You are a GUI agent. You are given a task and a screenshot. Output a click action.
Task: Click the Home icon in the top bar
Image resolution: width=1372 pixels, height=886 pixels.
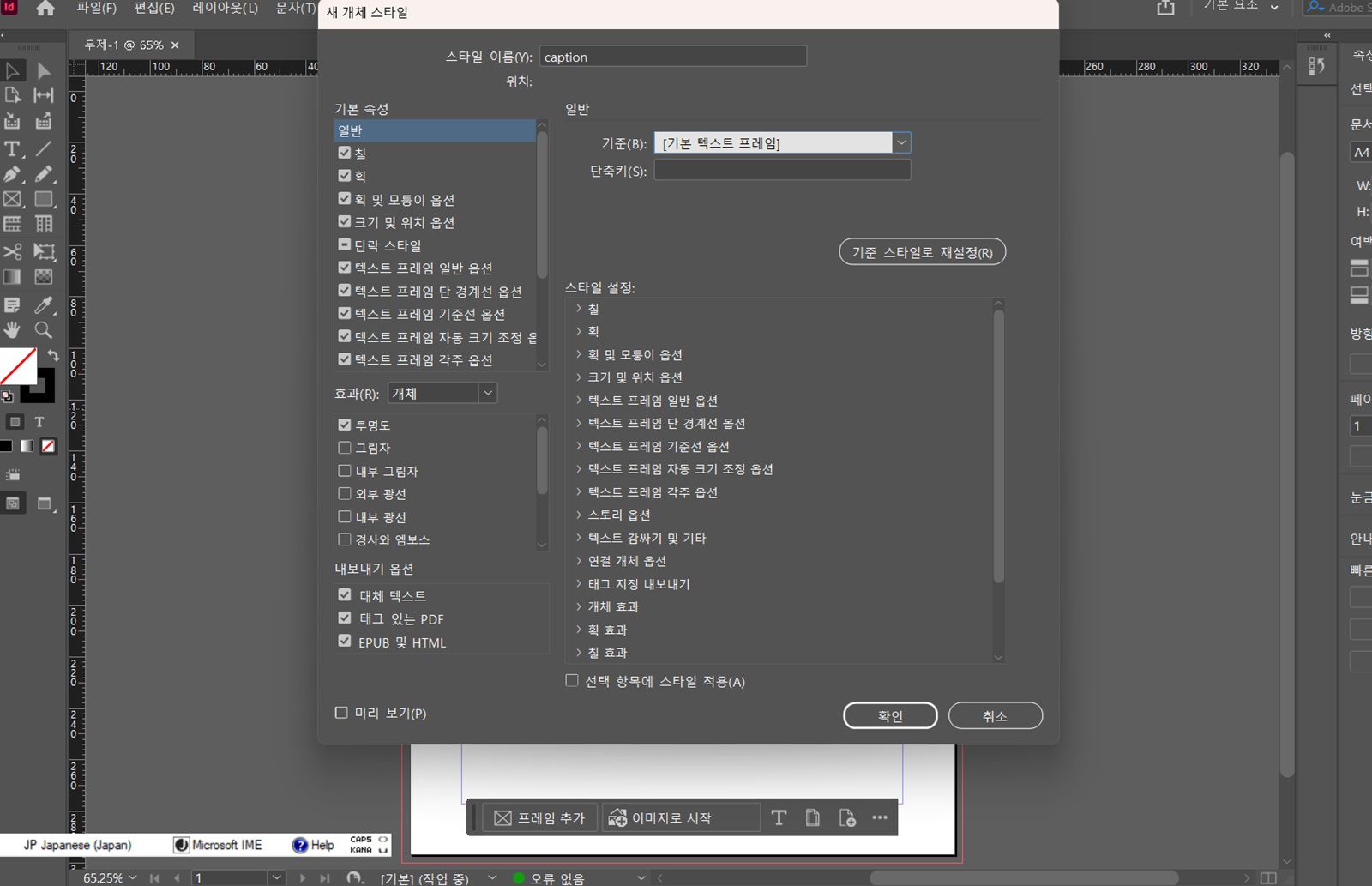45,9
